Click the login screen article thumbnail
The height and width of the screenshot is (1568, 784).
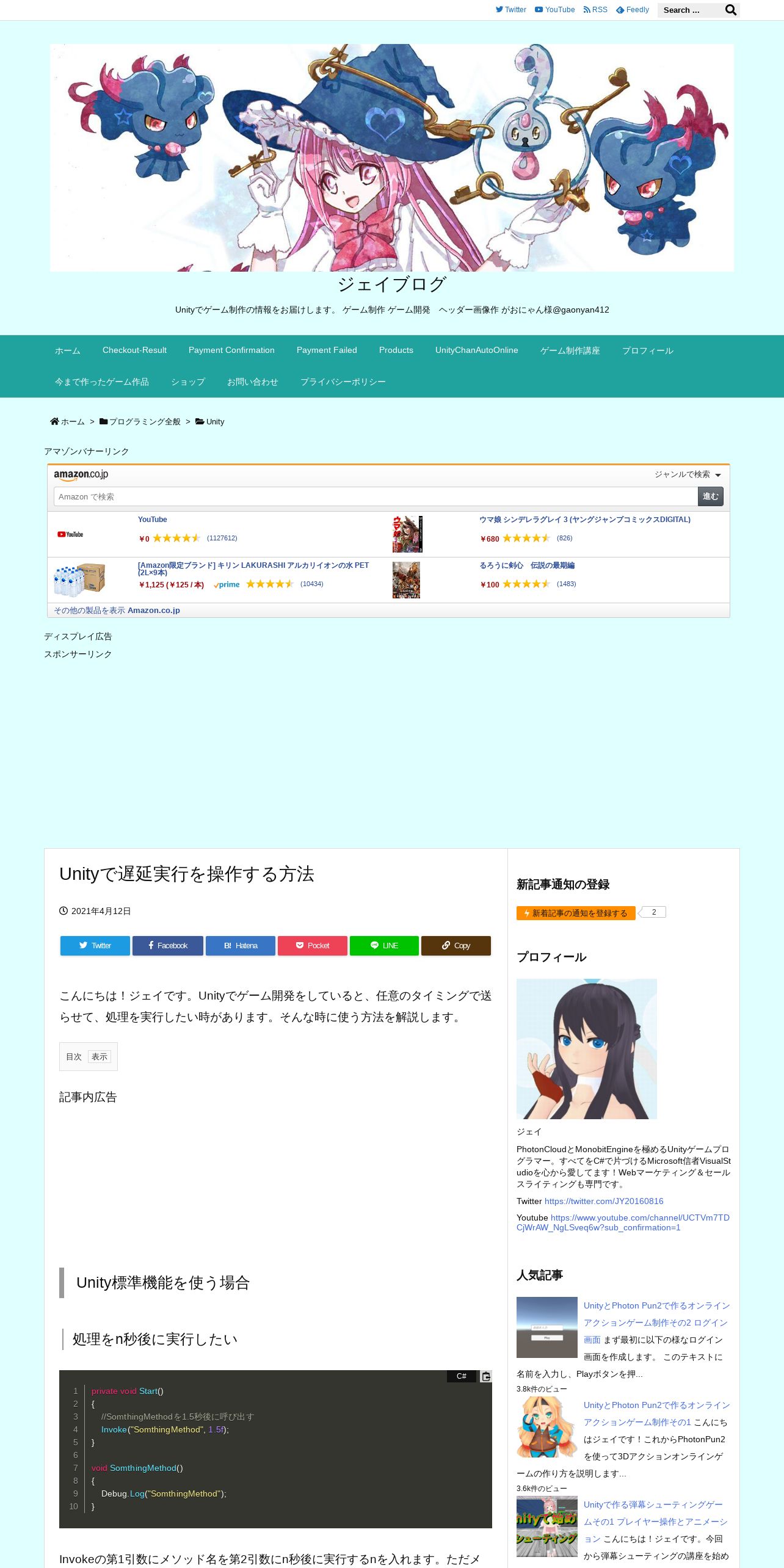547,1327
